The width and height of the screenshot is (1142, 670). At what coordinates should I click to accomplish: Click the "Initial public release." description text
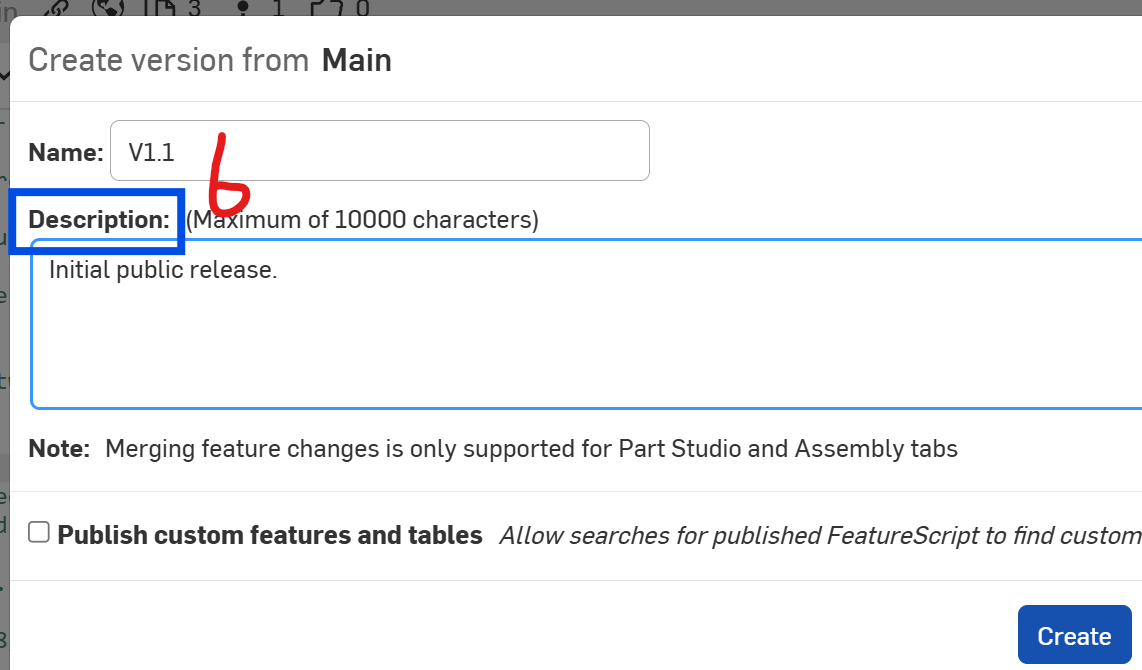coord(162,269)
